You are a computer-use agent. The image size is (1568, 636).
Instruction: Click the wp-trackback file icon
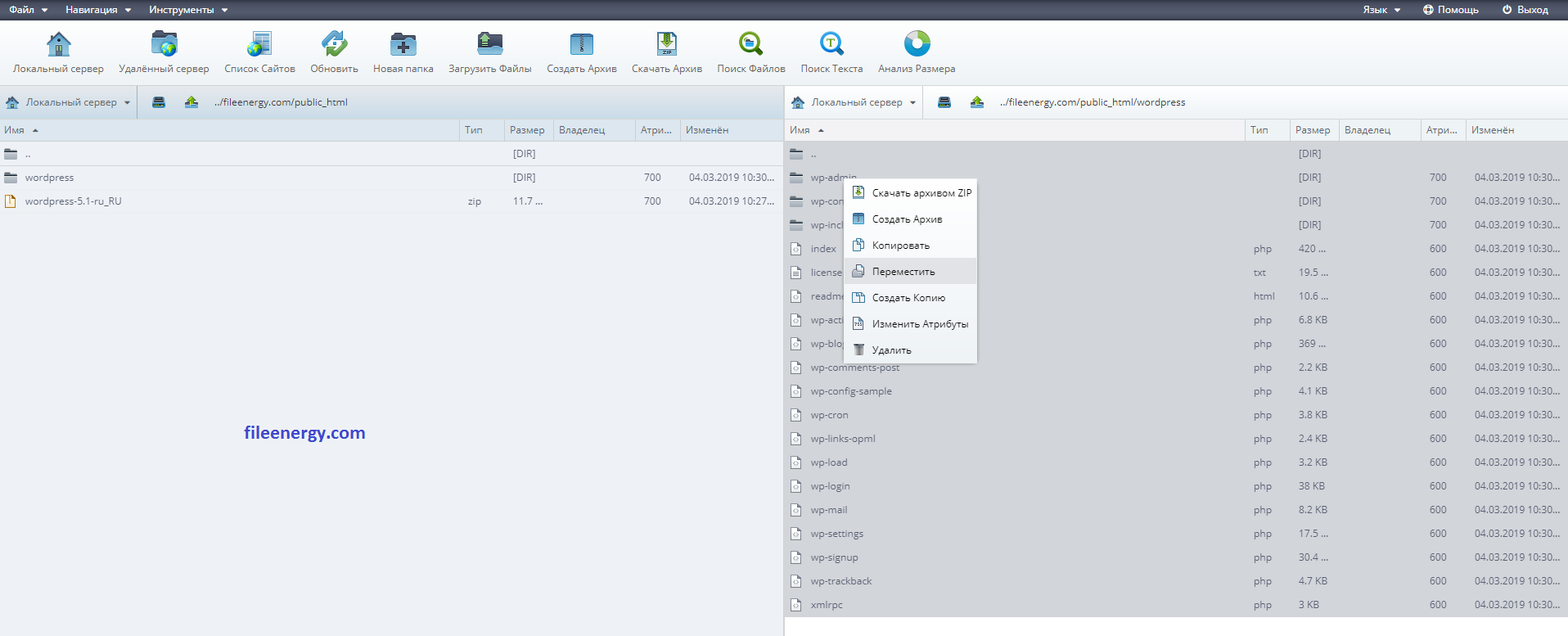[796, 581]
